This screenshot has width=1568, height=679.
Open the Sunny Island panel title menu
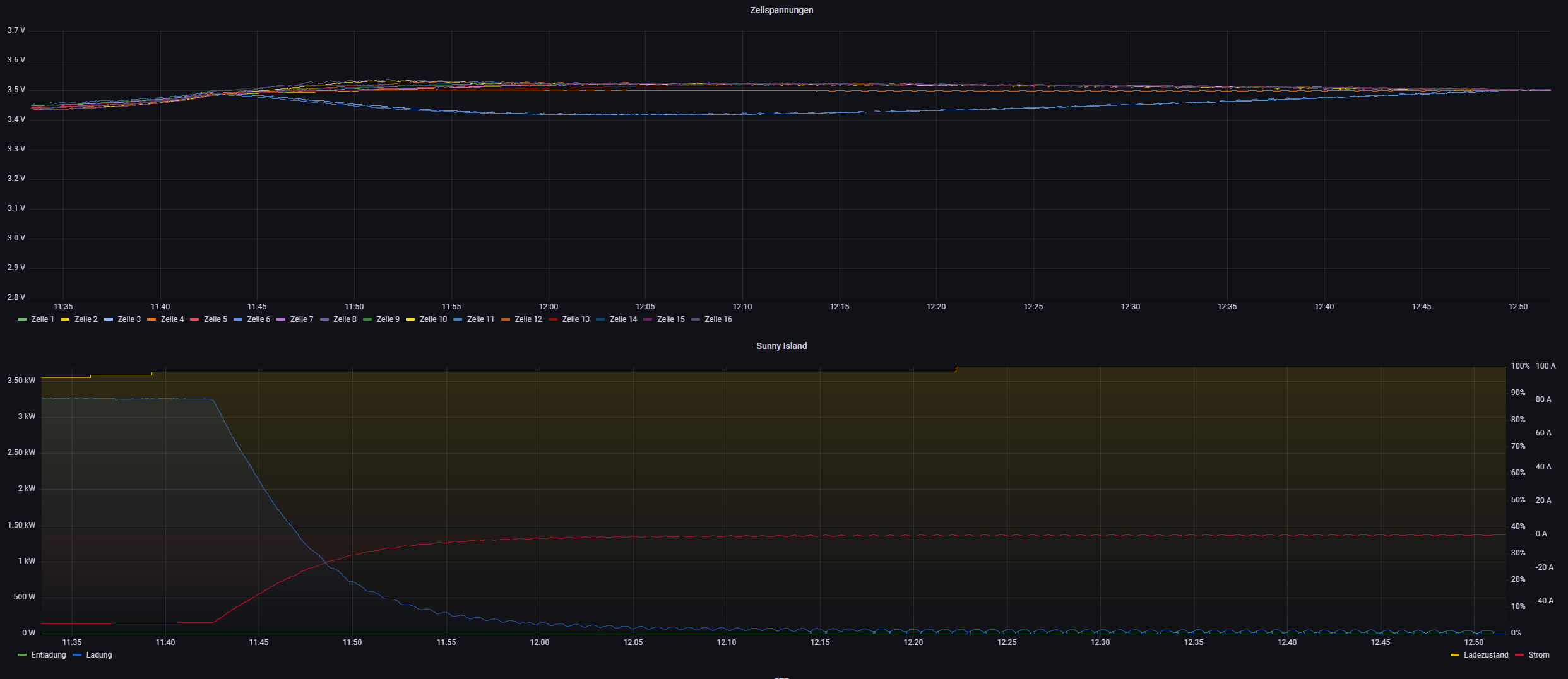click(x=781, y=346)
